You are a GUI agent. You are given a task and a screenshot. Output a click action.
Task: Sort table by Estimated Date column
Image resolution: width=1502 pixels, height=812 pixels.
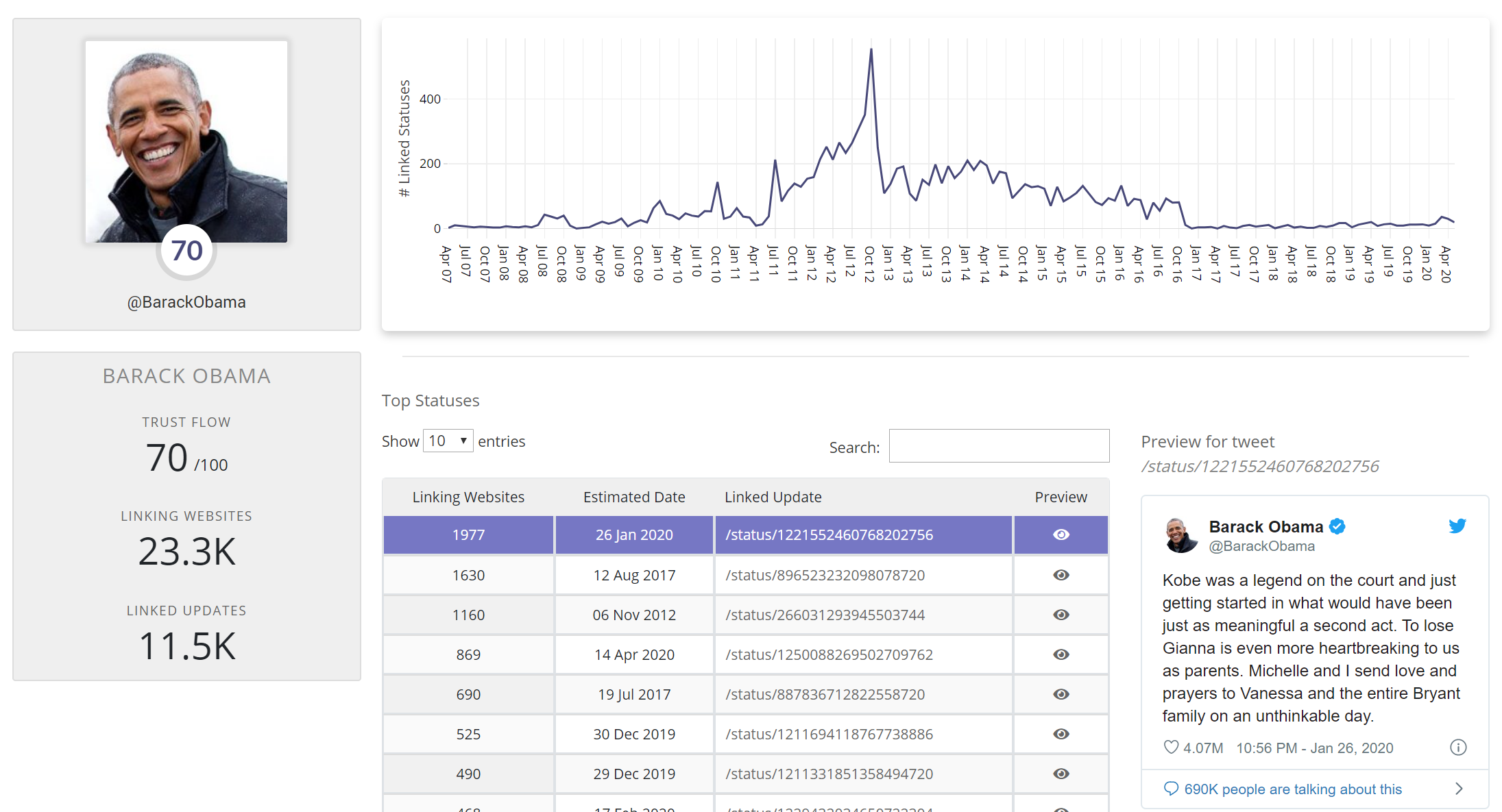(x=634, y=497)
